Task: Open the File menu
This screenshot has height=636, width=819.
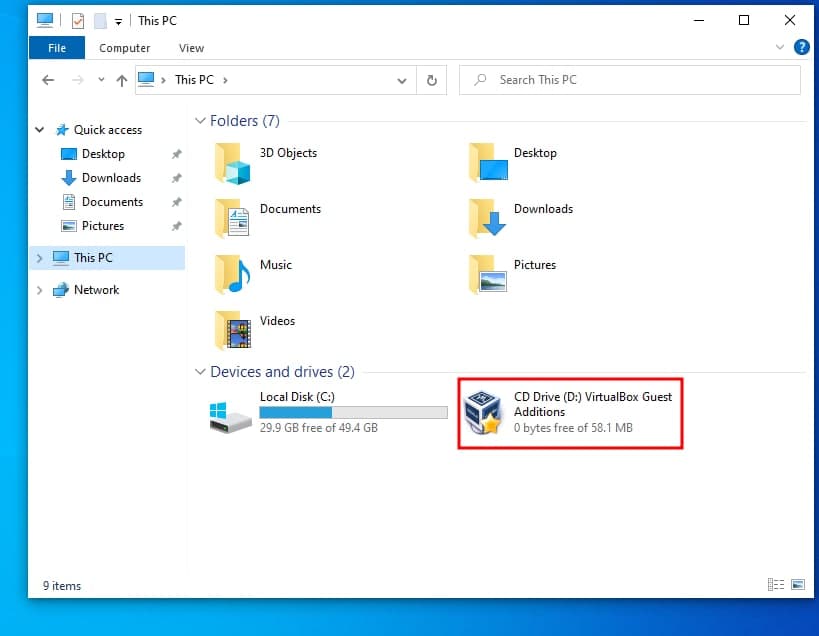Action: click(x=57, y=48)
